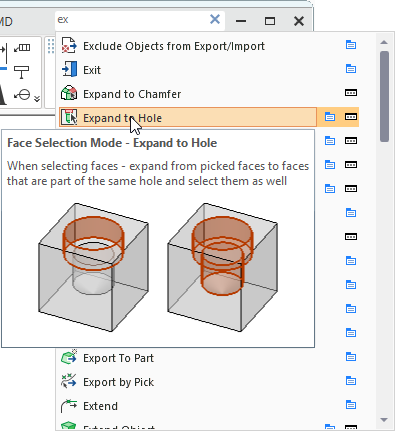Click the results list scrollbar thumb

384,96
